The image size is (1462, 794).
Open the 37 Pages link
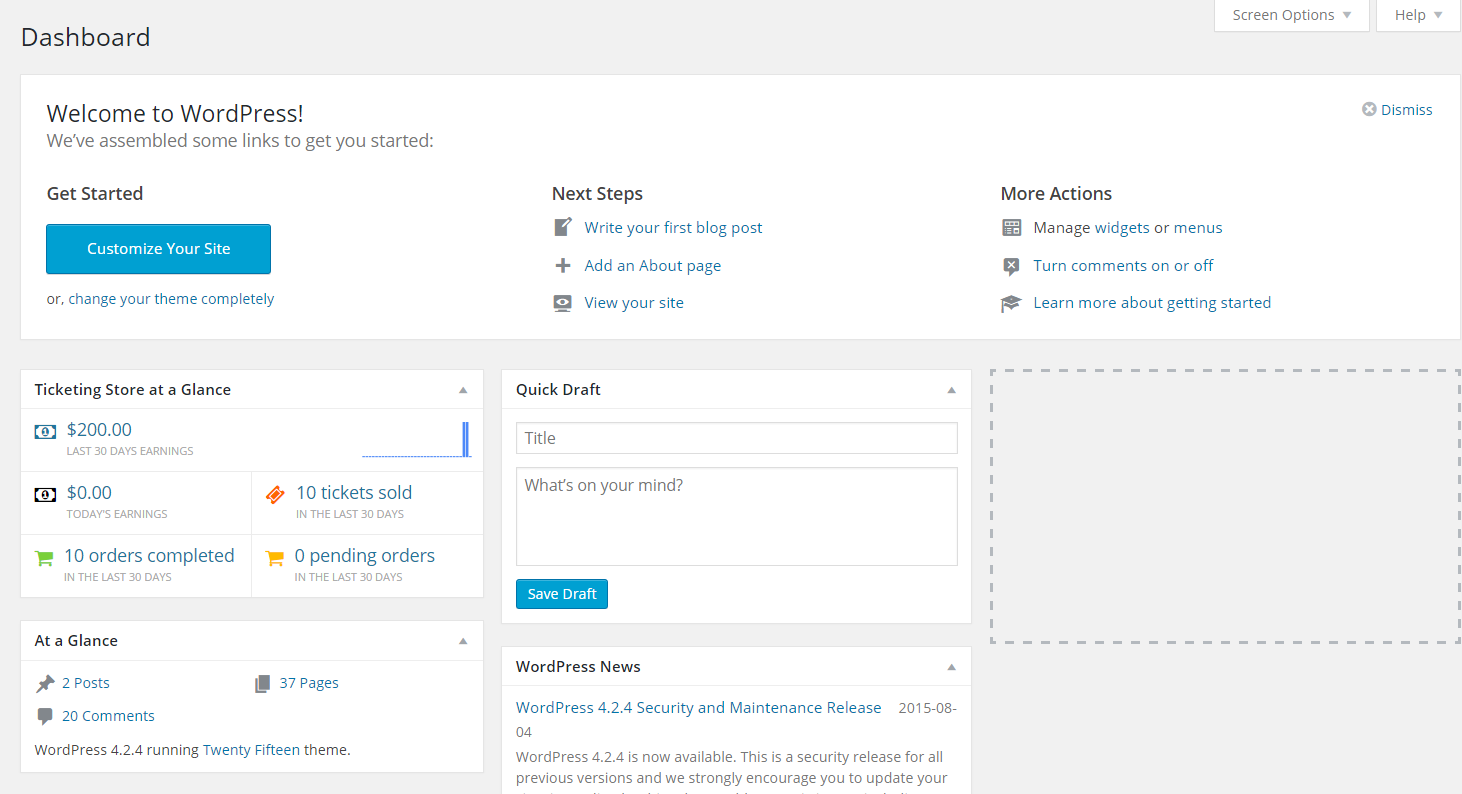[309, 683]
